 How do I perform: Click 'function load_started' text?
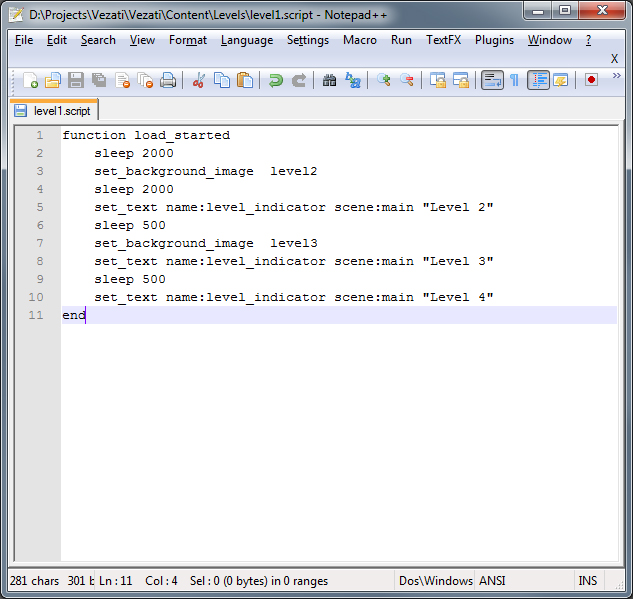click(x=146, y=135)
